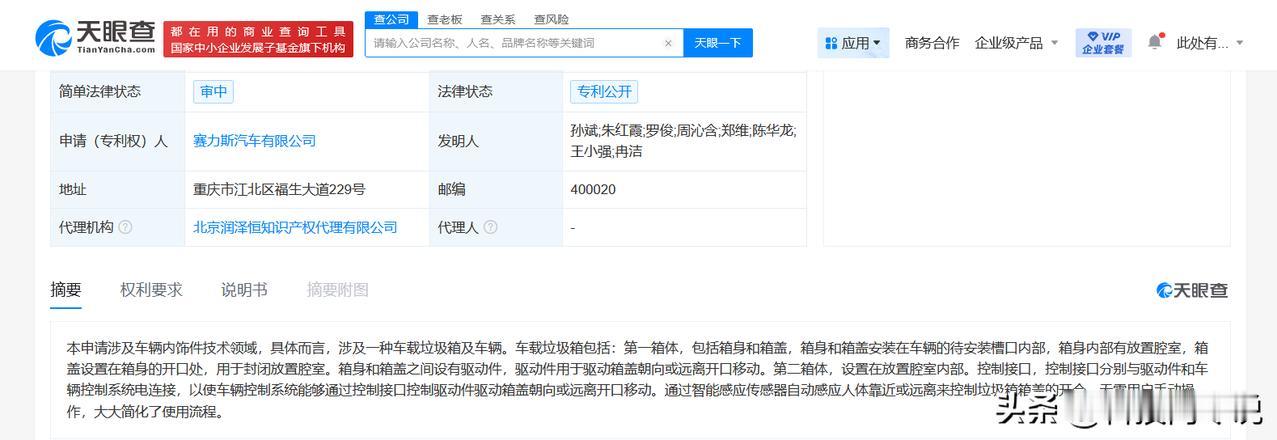
Task: Expand the user account dropdown 此处有...
Action: pos(1210,43)
